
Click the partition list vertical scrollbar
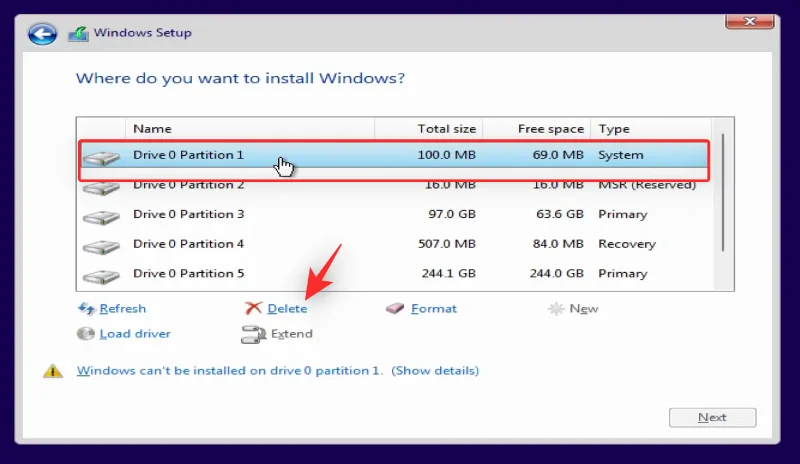click(723, 192)
